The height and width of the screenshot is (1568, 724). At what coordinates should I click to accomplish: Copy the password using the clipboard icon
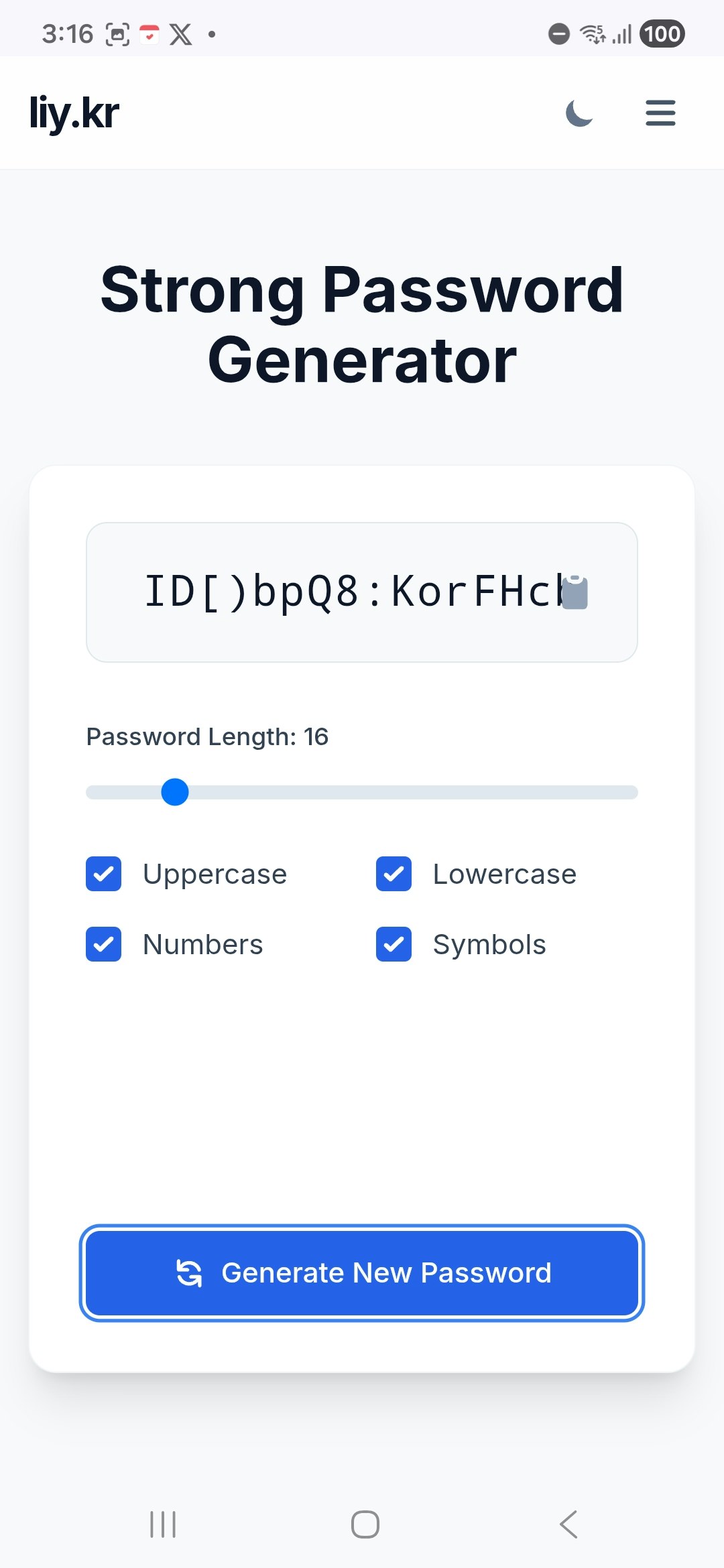[574, 591]
